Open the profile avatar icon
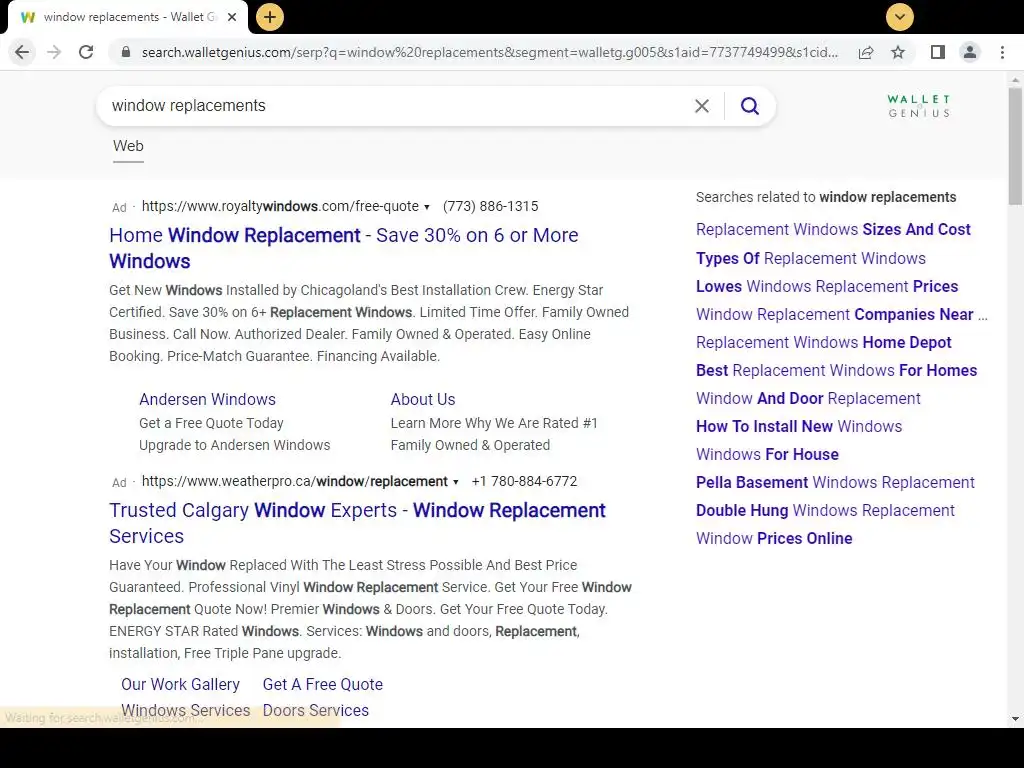Viewport: 1024px width, 768px height. pyautogui.click(x=970, y=52)
